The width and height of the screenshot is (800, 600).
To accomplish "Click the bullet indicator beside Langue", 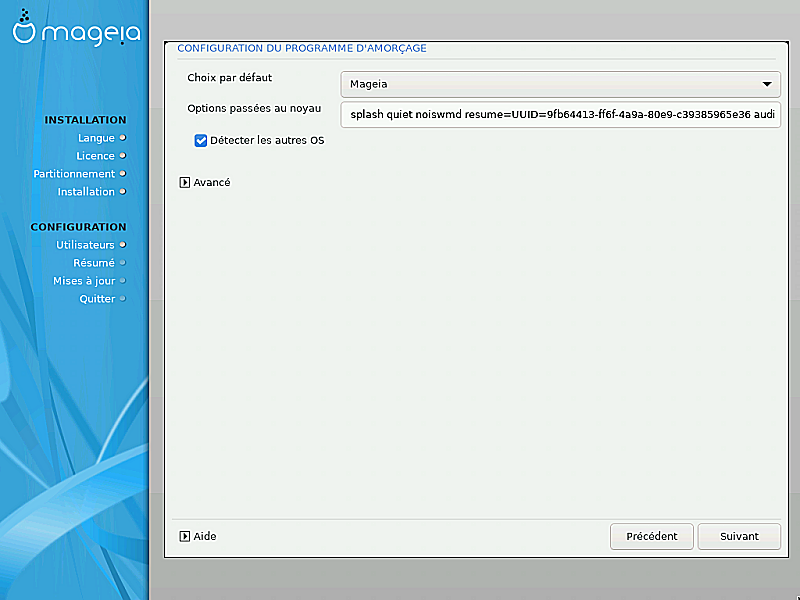I will (123, 138).
